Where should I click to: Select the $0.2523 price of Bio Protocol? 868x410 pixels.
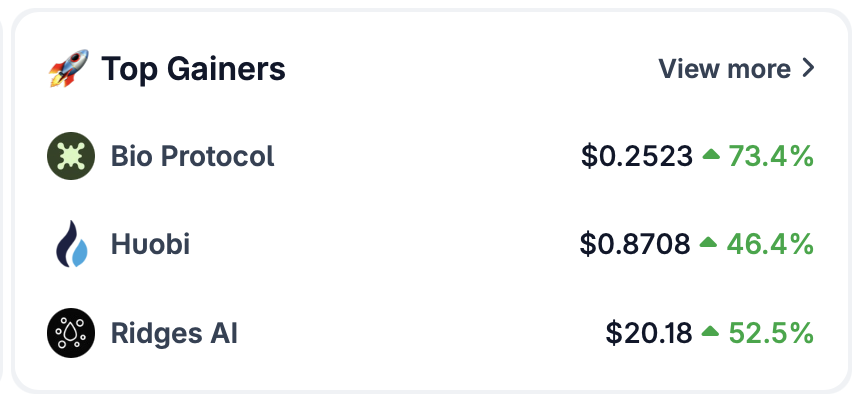coord(637,156)
